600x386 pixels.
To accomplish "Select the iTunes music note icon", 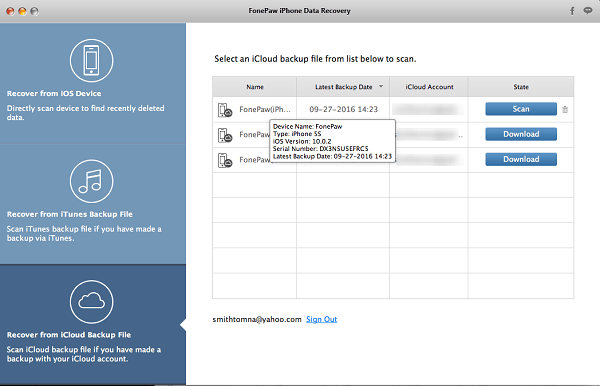I will click(91, 181).
